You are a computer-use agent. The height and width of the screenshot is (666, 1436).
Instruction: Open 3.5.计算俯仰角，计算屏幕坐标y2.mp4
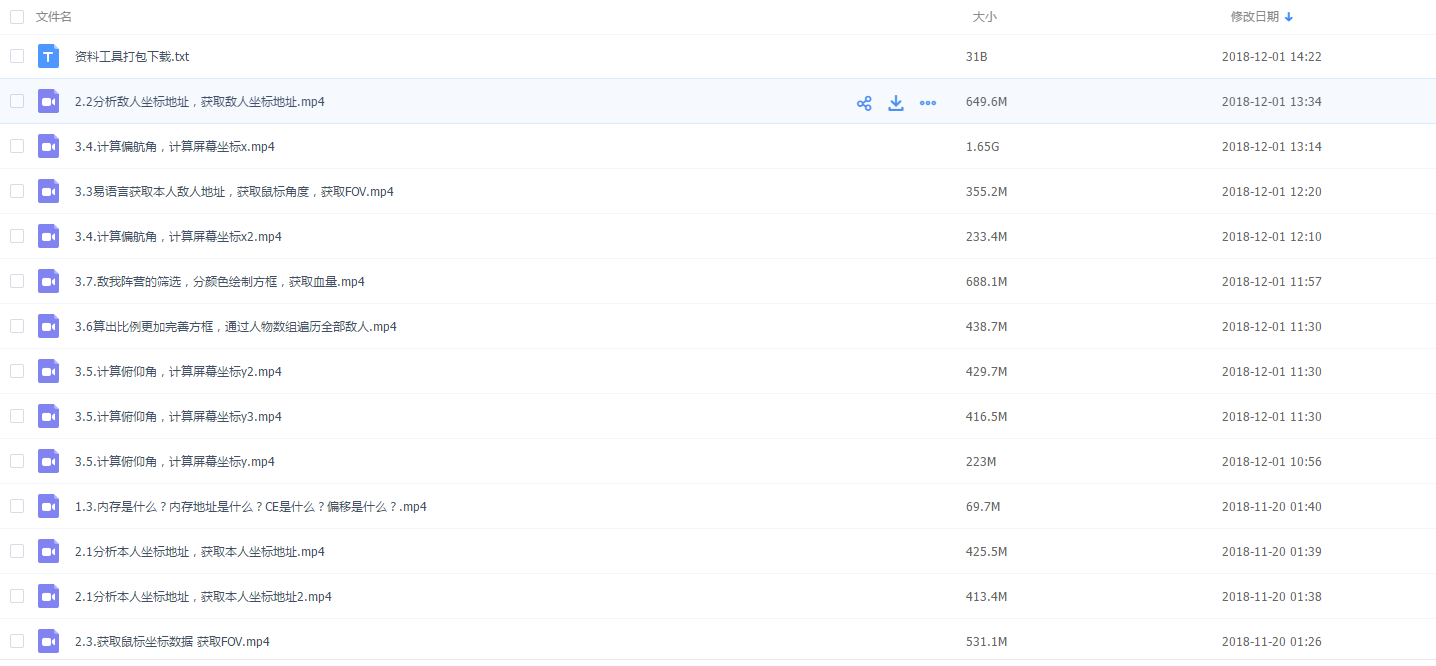click(178, 372)
